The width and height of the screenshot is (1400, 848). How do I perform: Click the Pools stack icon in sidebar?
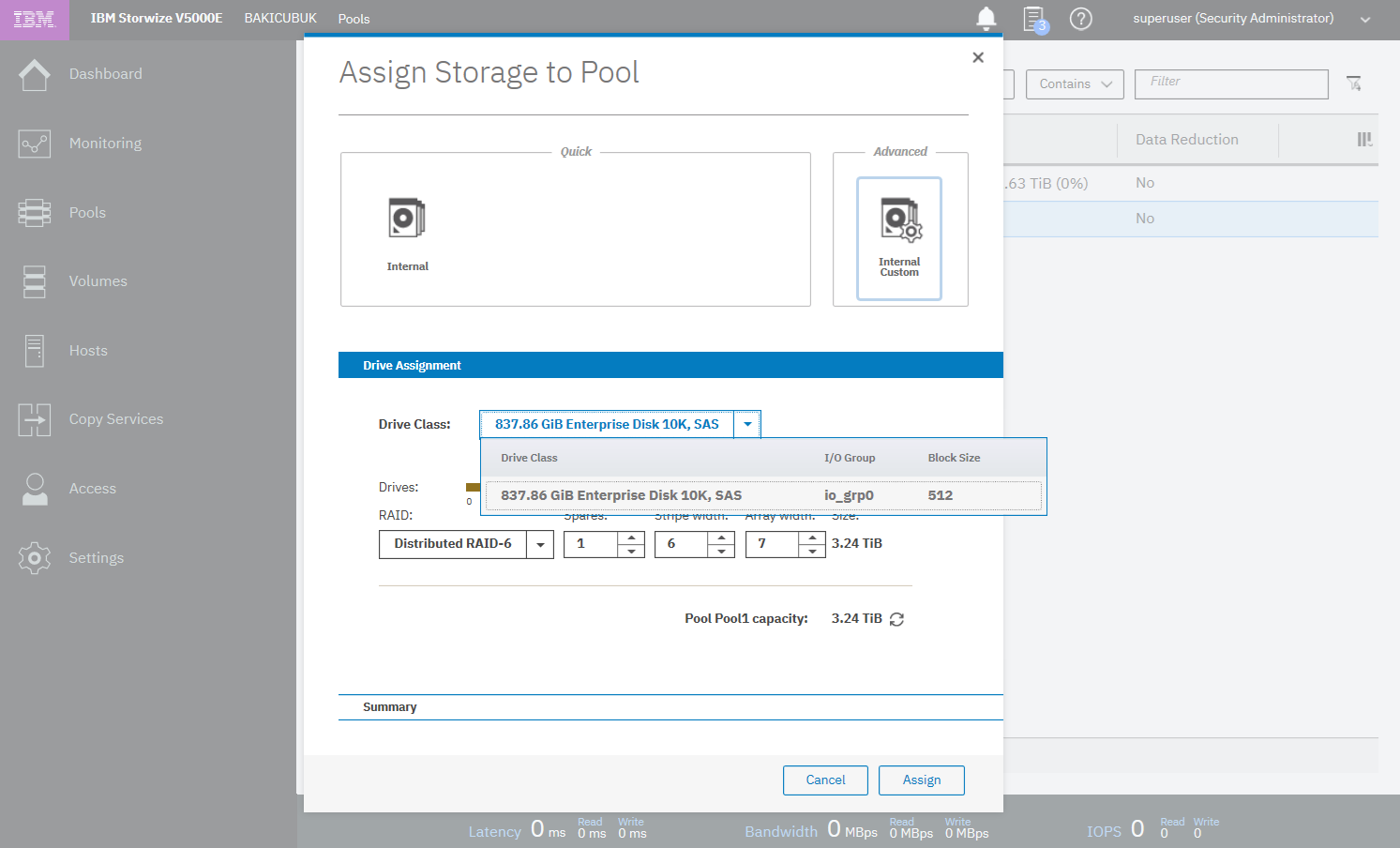[x=34, y=213]
